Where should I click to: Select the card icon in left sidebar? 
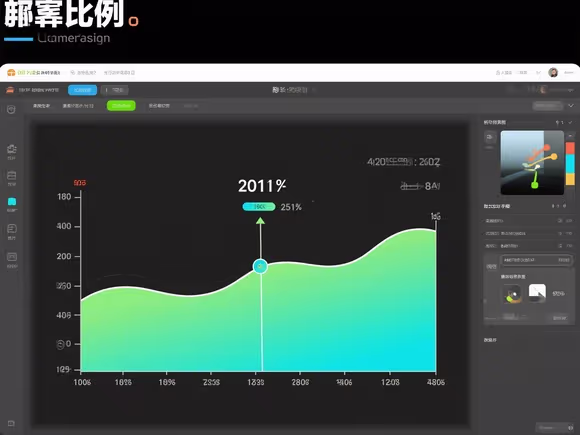click(12, 257)
